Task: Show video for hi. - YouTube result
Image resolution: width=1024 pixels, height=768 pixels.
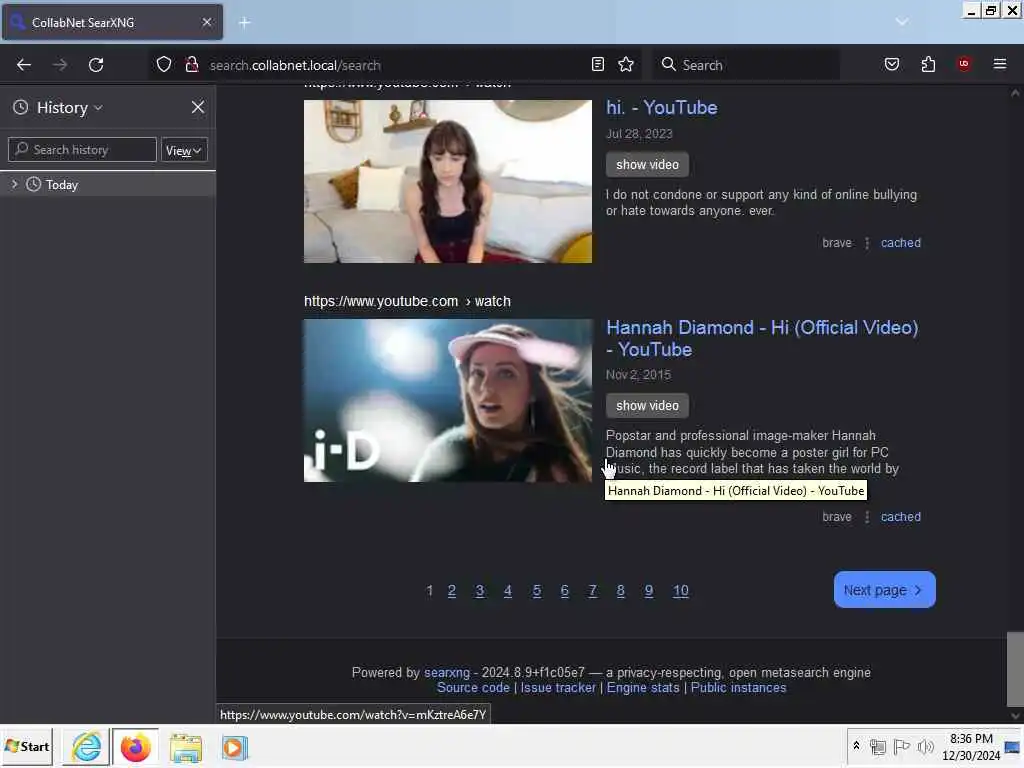Action: point(647,165)
